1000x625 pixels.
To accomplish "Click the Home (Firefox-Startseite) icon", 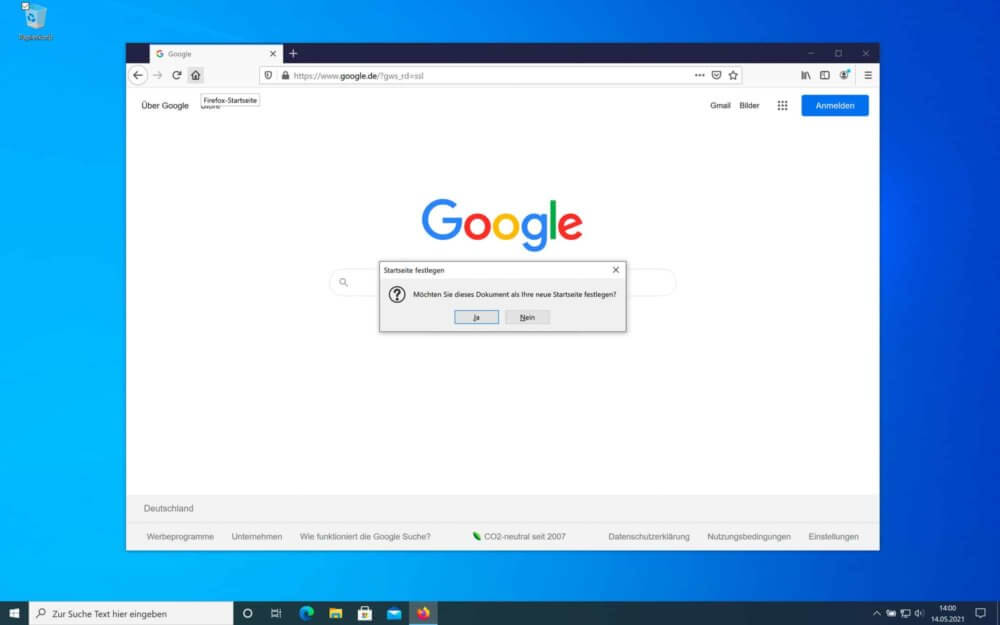I will coord(196,75).
